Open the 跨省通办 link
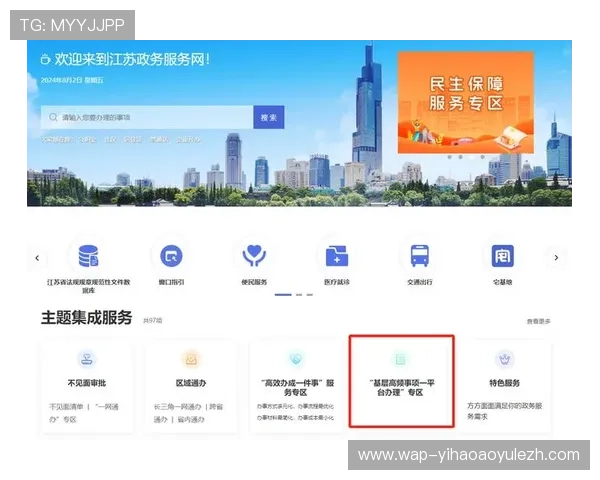600x480 pixels. tap(188, 413)
